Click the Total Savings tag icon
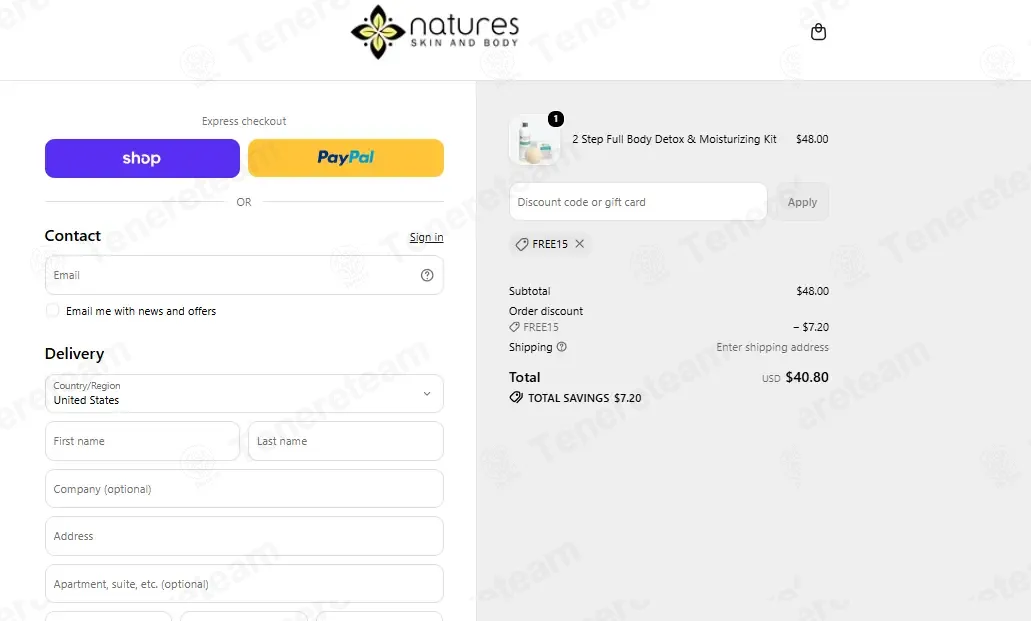The height and width of the screenshot is (621, 1031). click(516, 397)
